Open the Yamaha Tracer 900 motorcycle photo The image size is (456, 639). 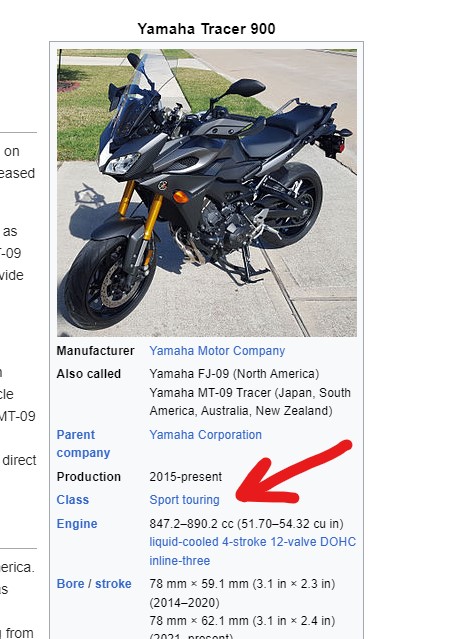pos(207,193)
